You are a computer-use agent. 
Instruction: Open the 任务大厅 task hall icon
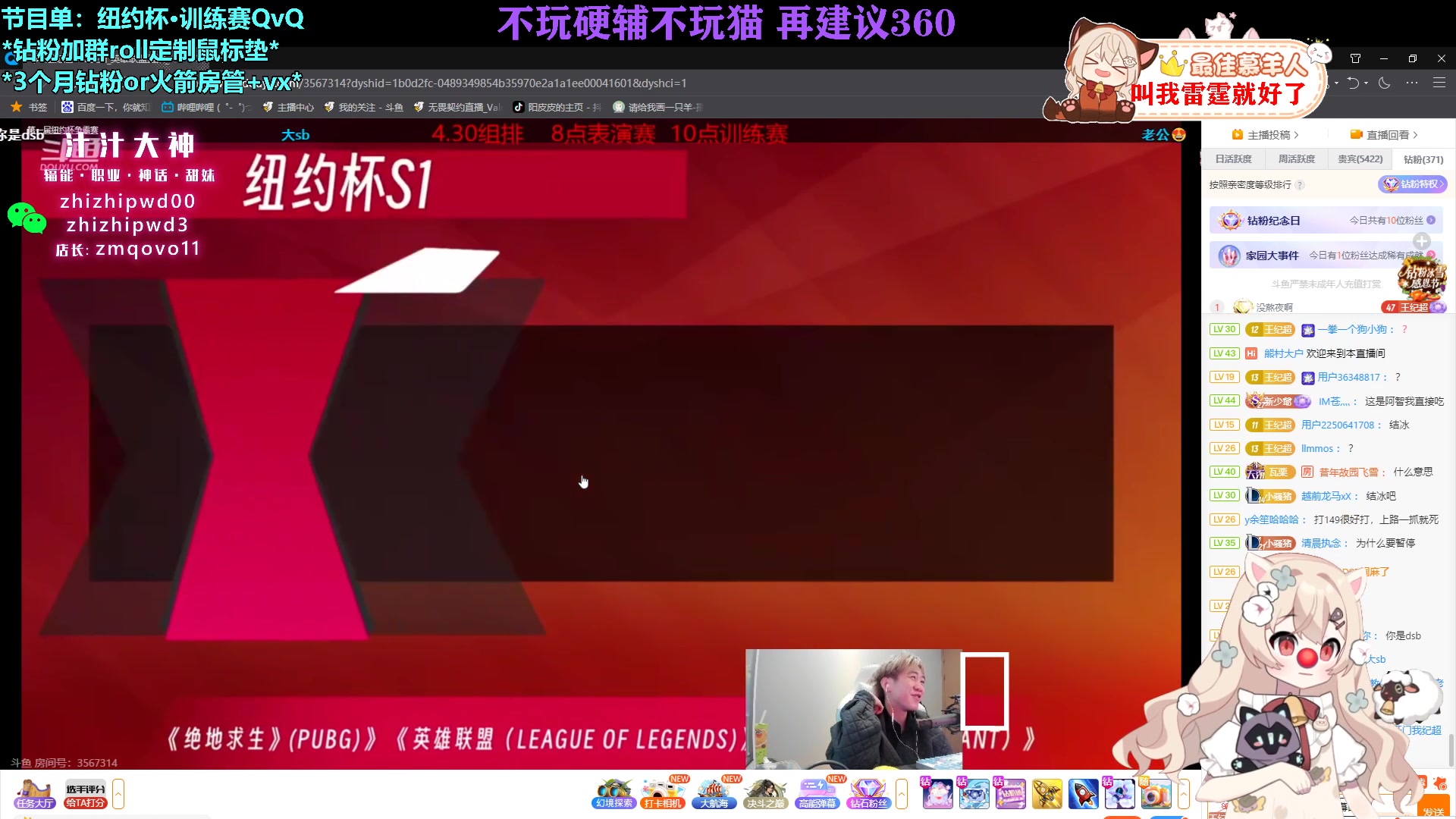point(35,794)
